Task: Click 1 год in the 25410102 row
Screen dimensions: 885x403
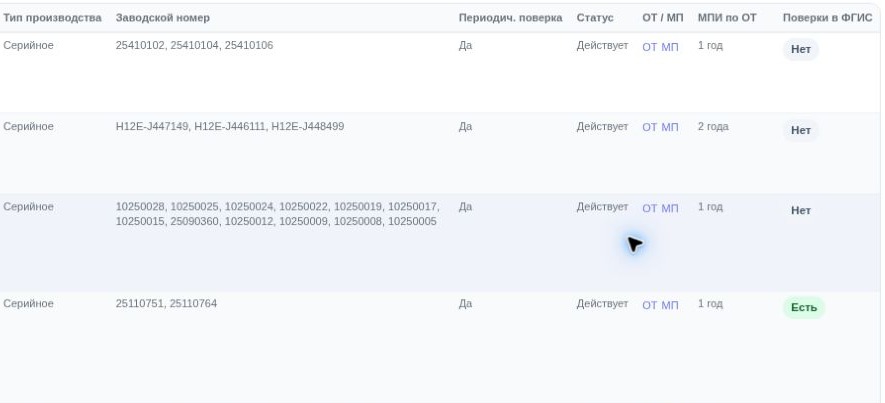Action: tap(710, 45)
